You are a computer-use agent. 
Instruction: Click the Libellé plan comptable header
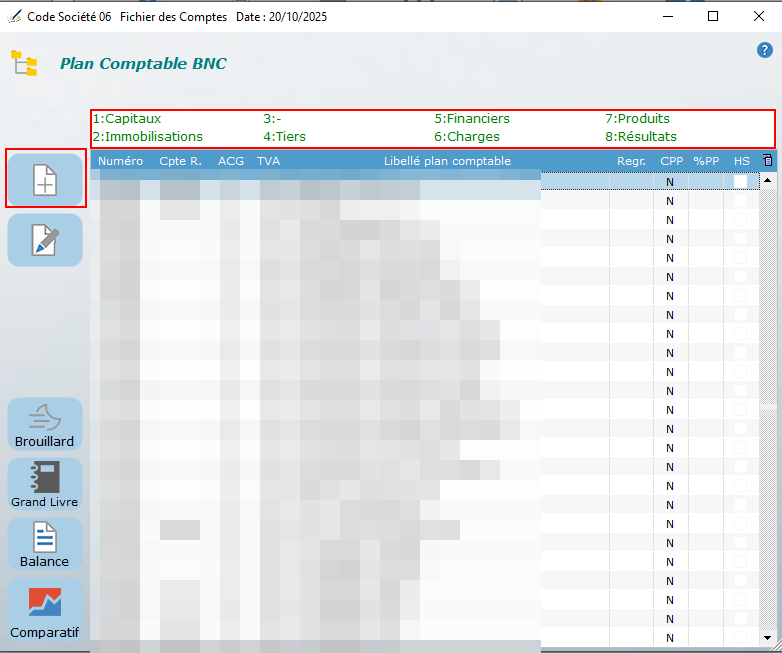[x=447, y=161]
